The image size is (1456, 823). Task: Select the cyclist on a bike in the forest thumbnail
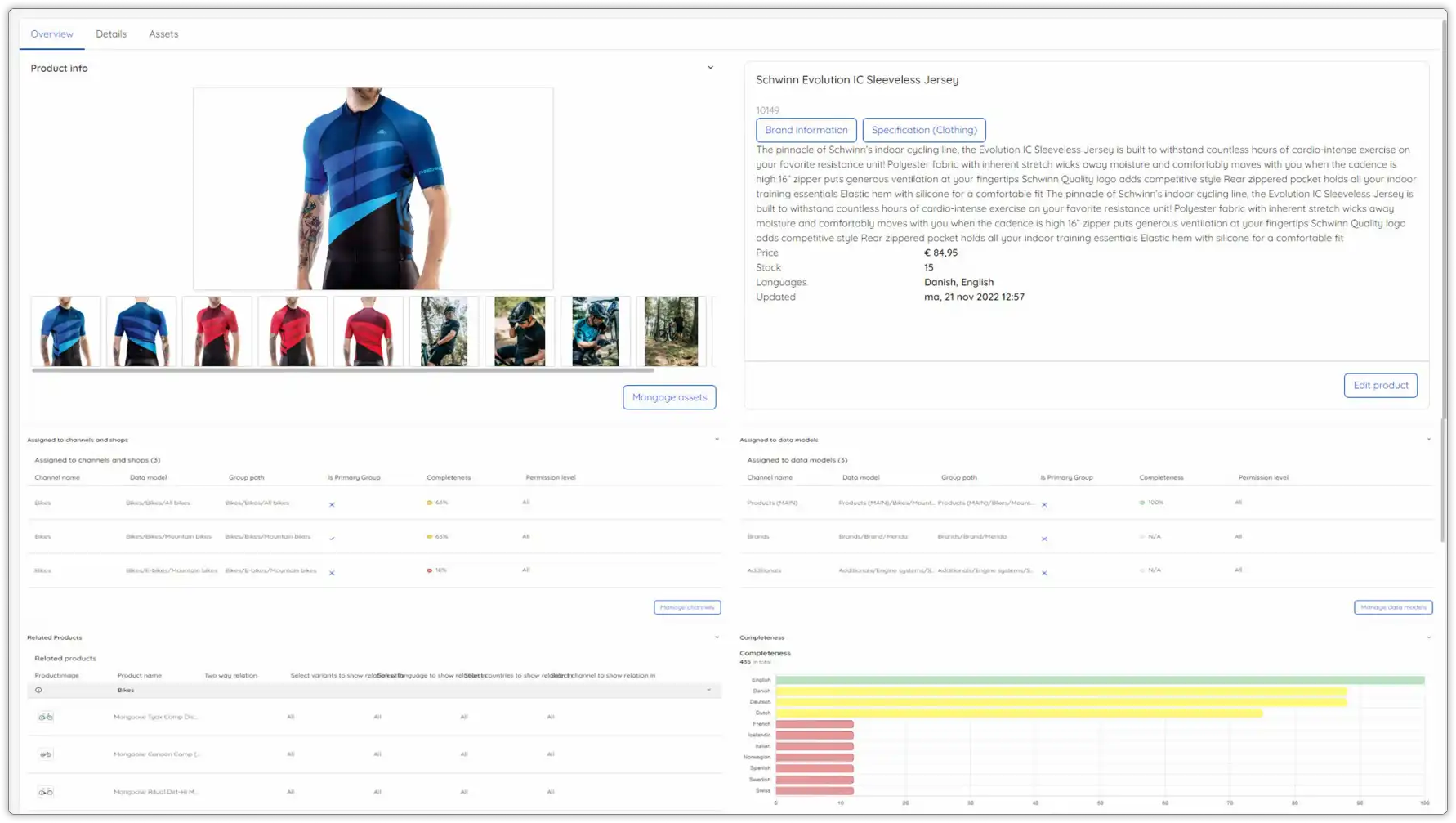coord(444,331)
